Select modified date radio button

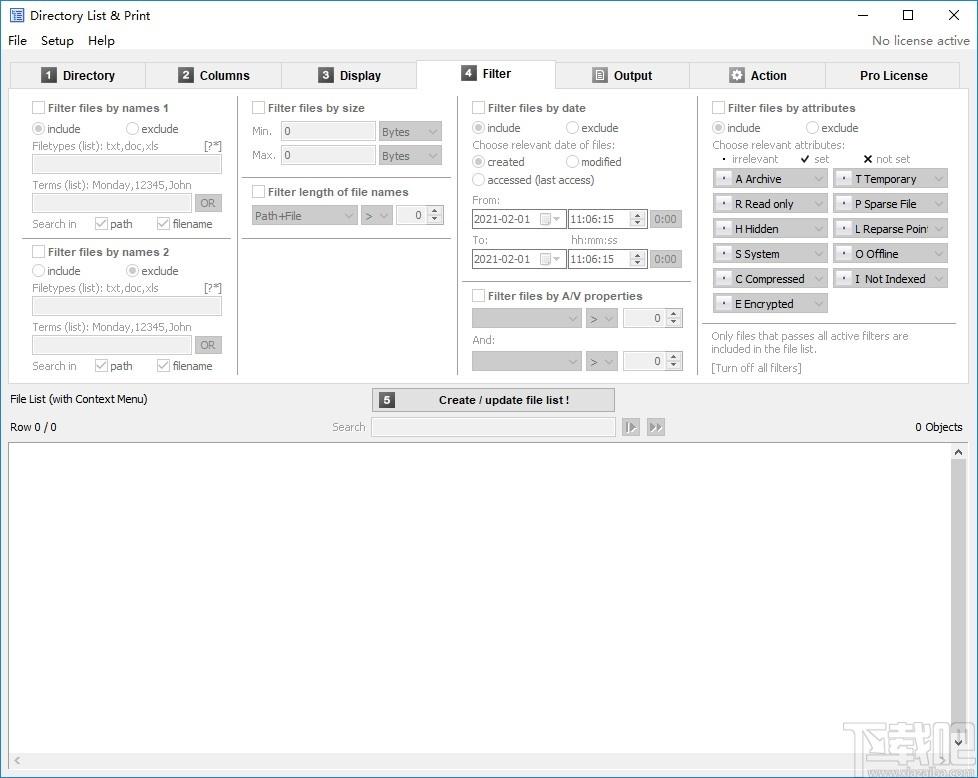tap(572, 162)
